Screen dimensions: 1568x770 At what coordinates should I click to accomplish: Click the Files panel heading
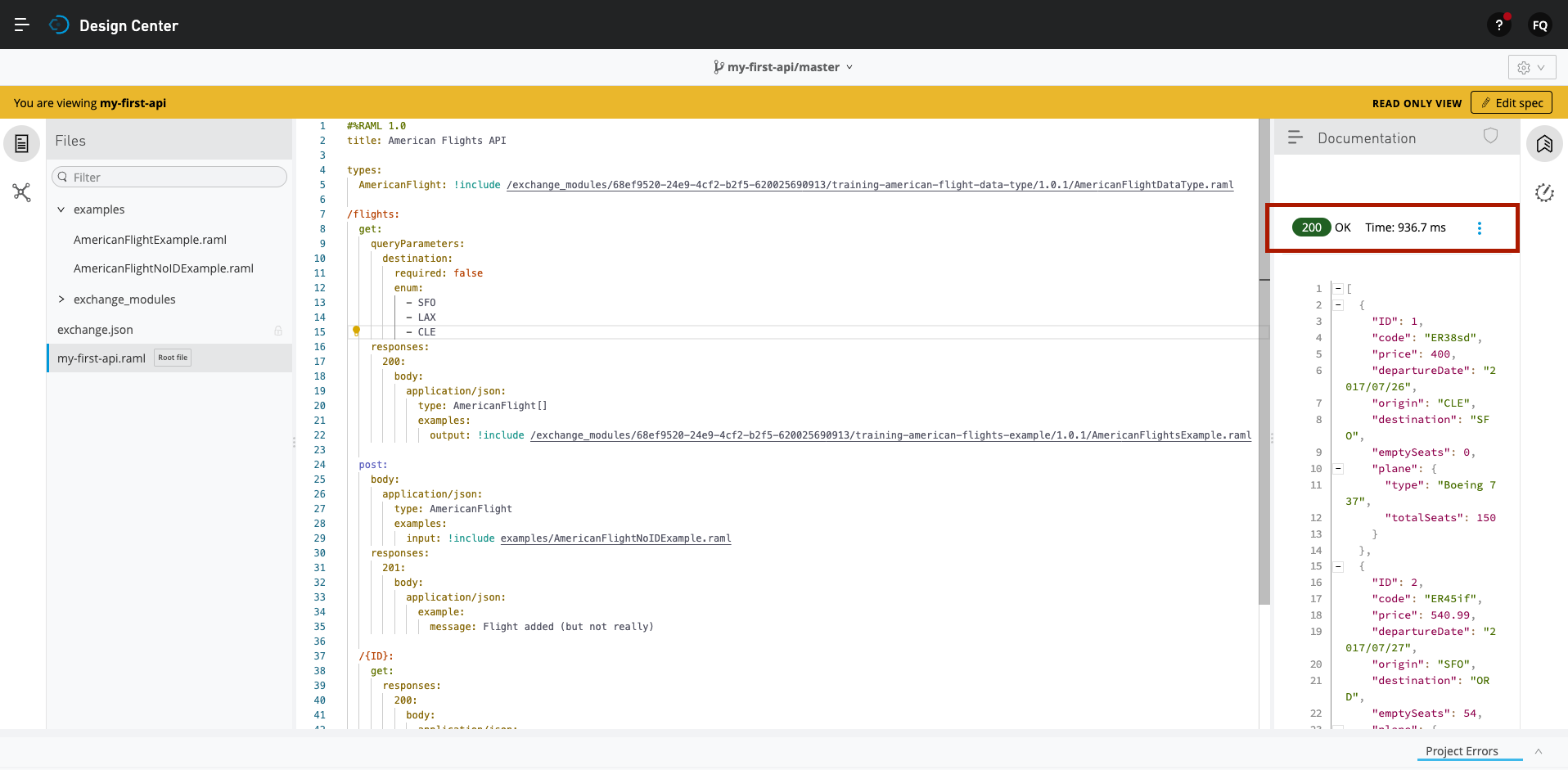pyautogui.click(x=70, y=141)
